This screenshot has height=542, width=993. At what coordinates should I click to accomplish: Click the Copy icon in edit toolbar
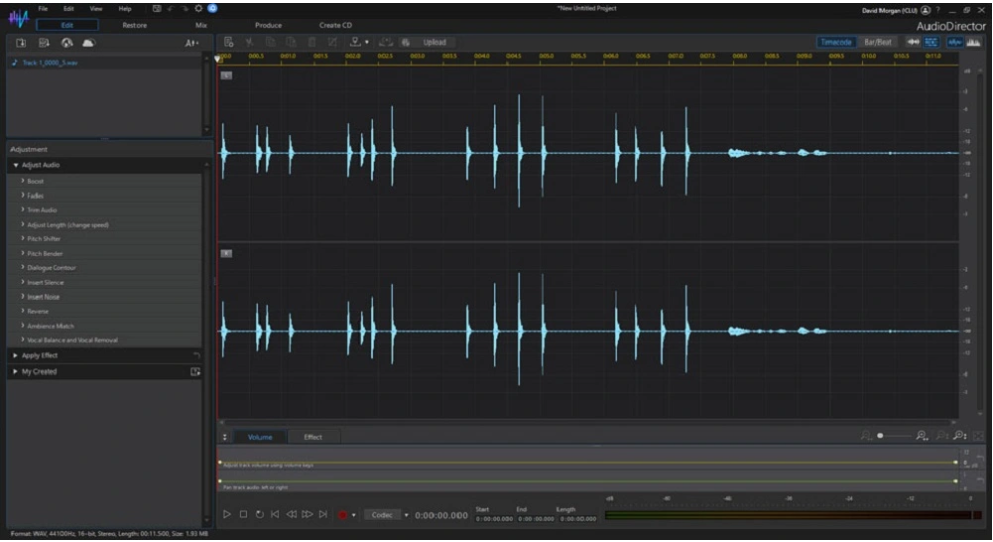click(270, 42)
